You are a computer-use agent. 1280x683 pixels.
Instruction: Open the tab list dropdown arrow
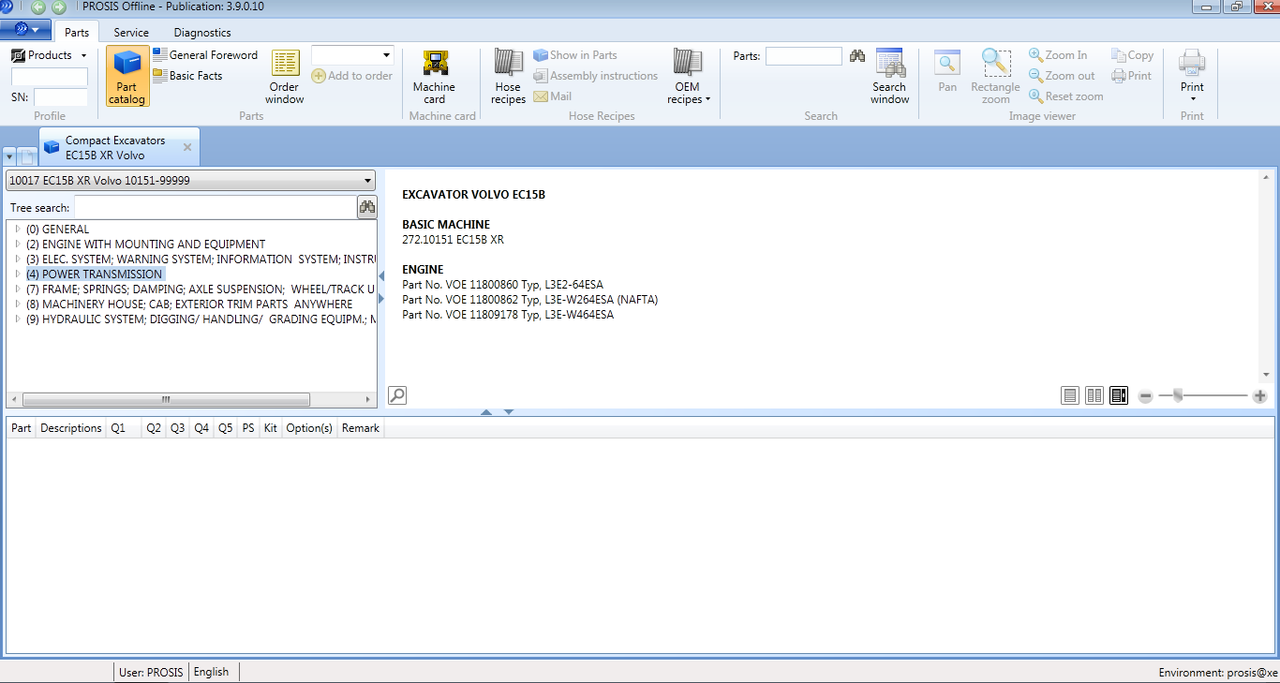(9, 157)
